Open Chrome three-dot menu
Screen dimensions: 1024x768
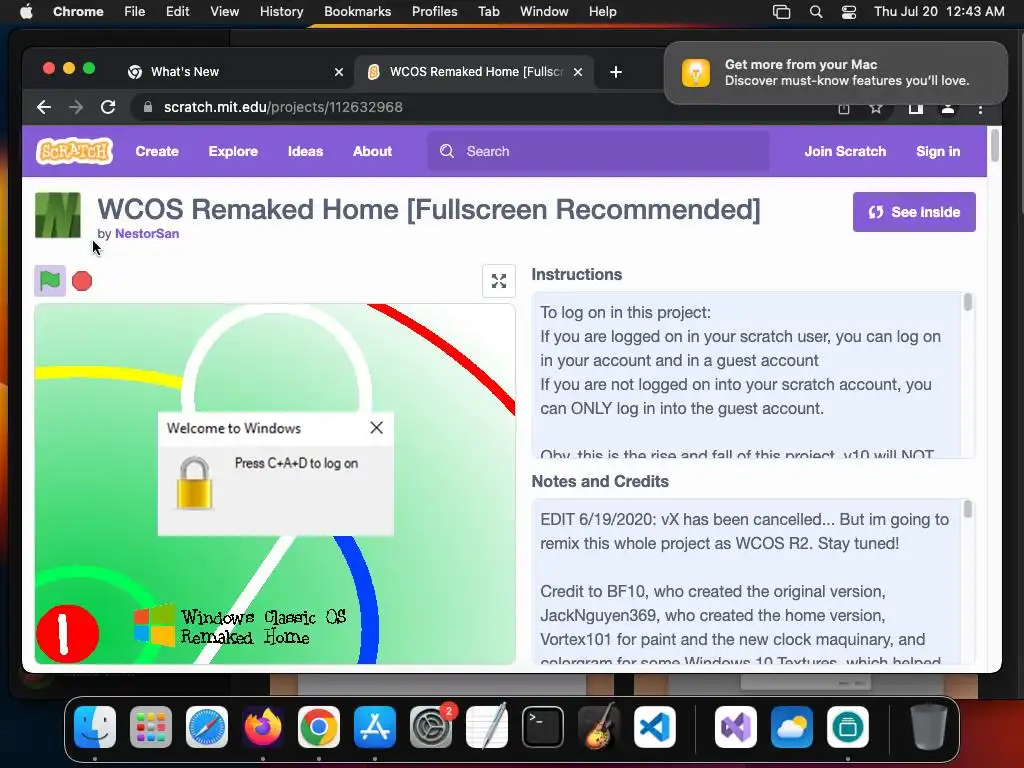tap(980, 109)
